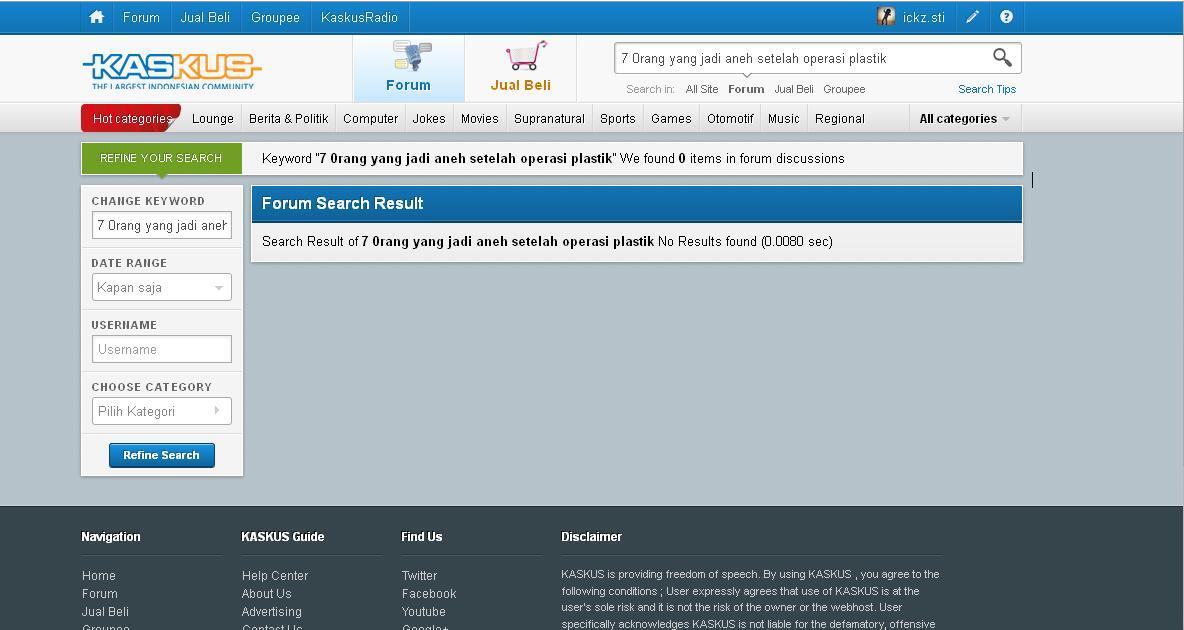Screen dimensions: 1184x630
Task: Open the Regional category
Action: pos(840,119)
